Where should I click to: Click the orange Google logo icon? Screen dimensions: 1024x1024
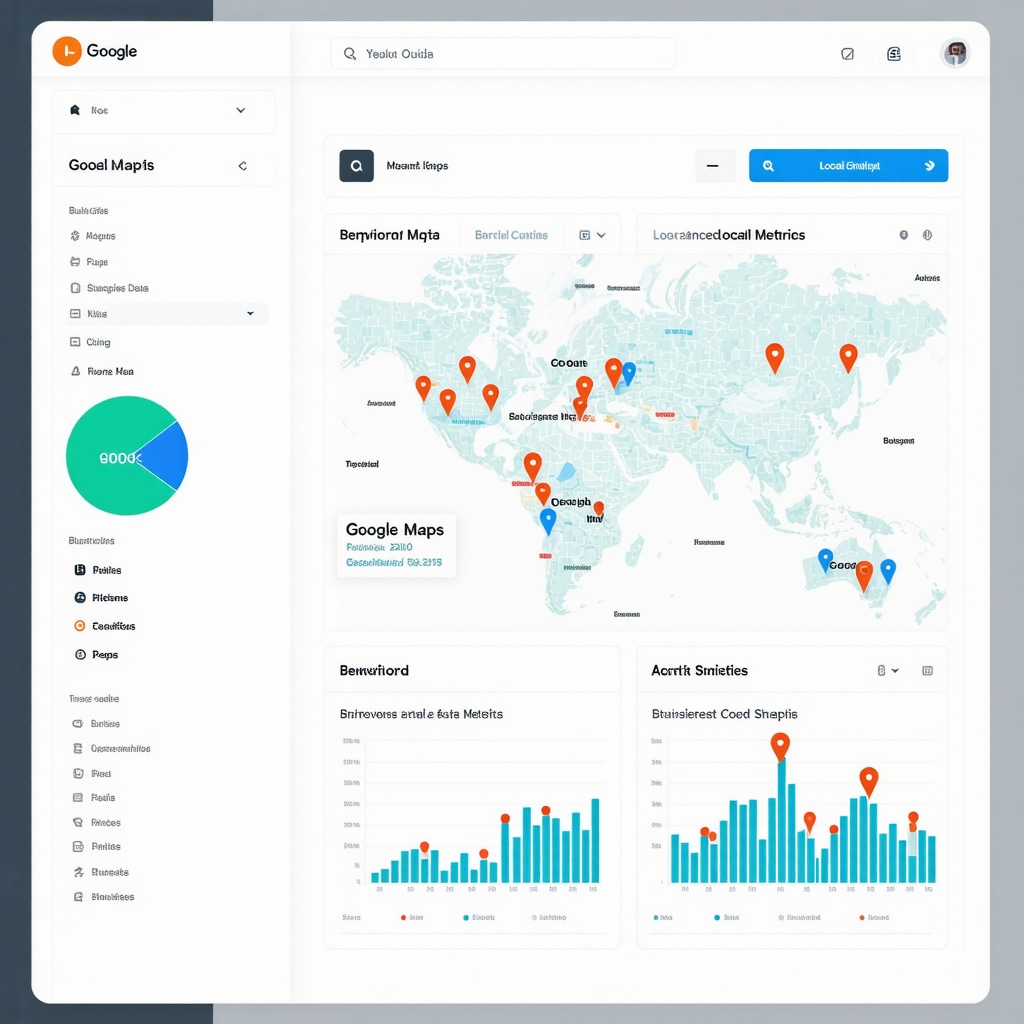(x=67, y=52)
